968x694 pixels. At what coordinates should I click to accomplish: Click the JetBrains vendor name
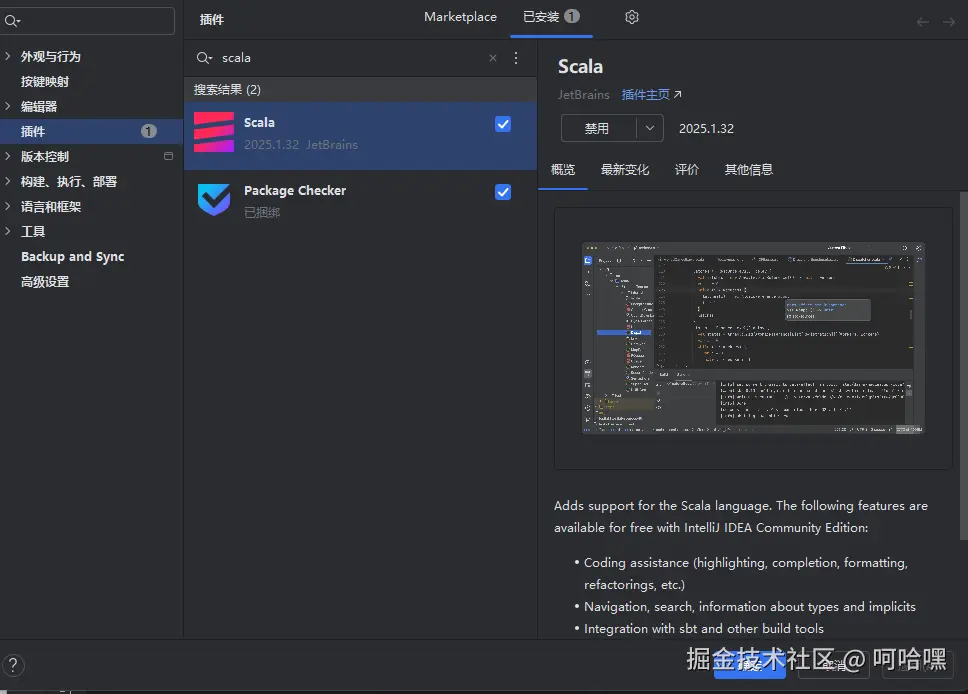click(x=583, y=94)
